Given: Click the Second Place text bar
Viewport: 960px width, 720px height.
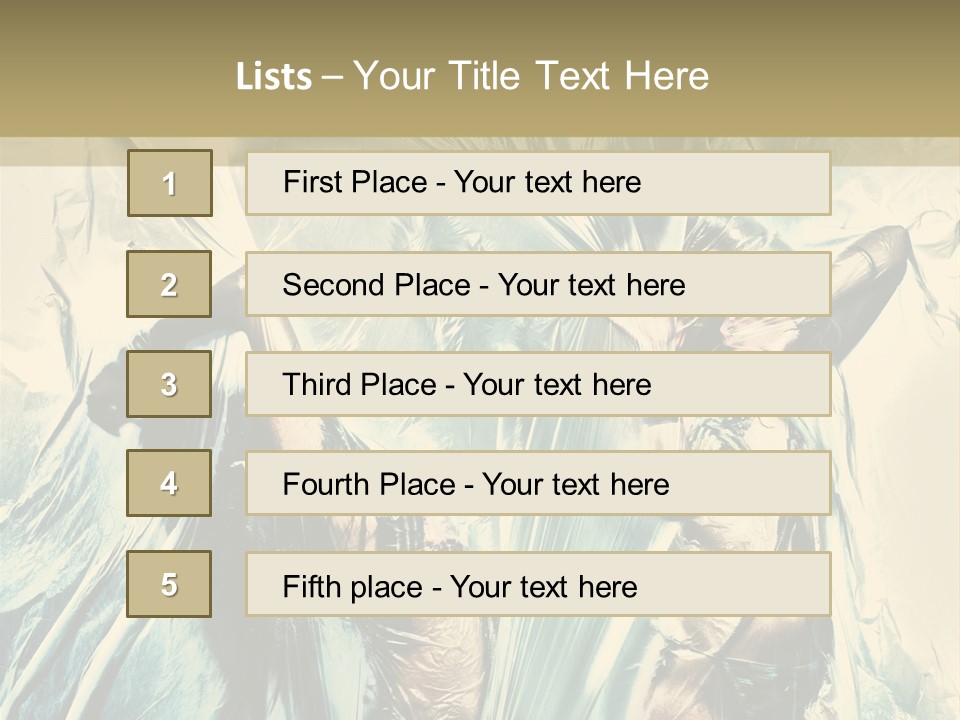Looking at the screenshot, I should (538, 284).
